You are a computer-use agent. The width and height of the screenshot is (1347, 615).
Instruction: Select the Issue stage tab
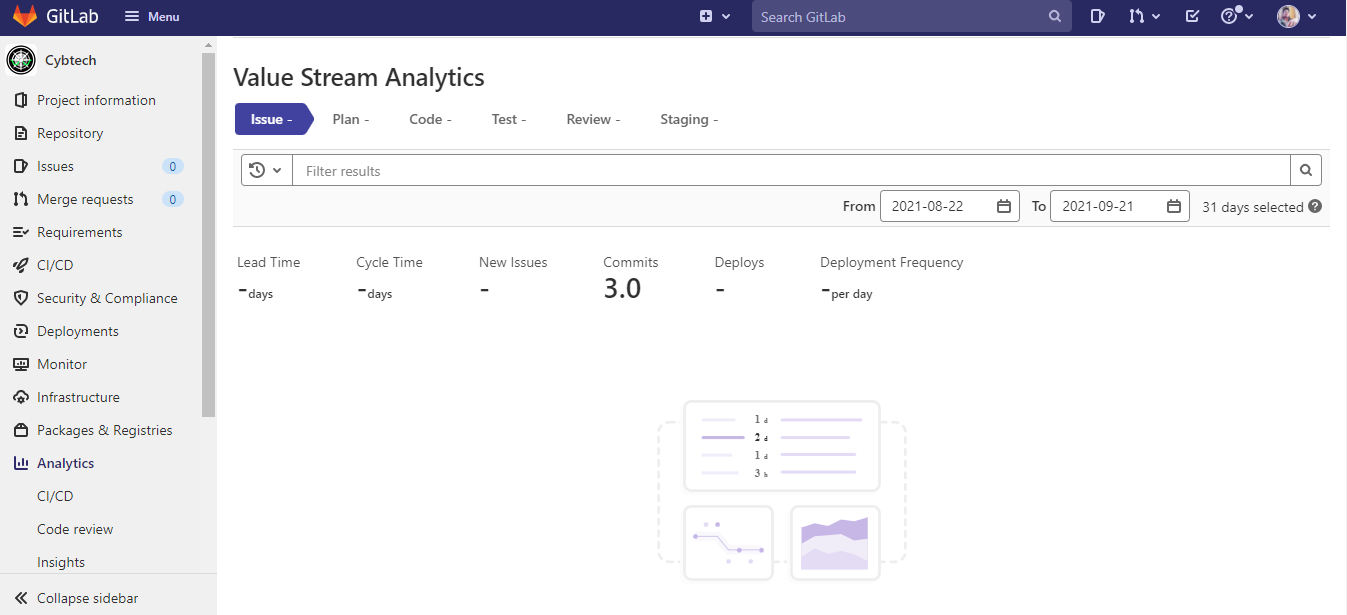(x=272, y=119)
